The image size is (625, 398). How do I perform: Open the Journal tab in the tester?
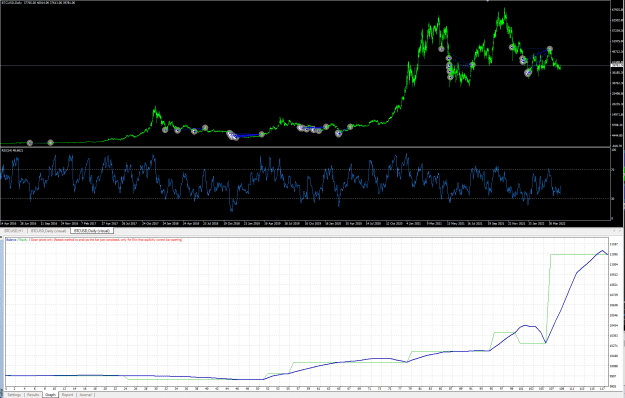85,395
